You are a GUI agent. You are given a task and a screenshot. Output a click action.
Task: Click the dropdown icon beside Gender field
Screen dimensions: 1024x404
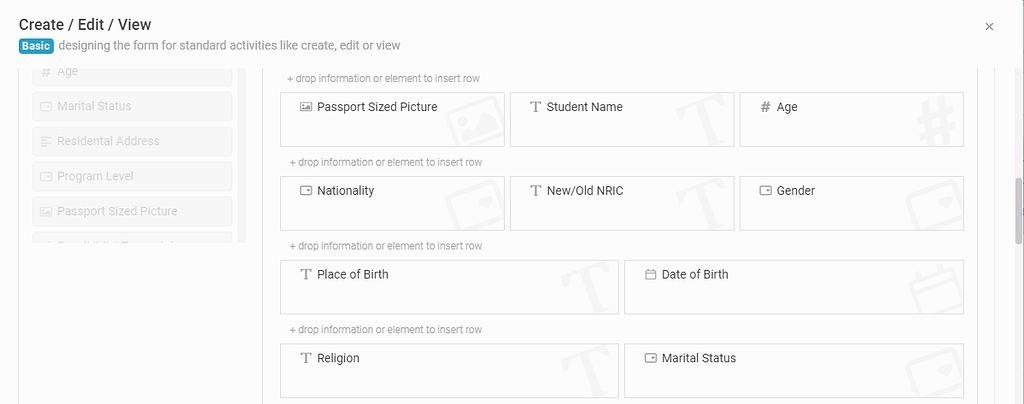(765, 191)
